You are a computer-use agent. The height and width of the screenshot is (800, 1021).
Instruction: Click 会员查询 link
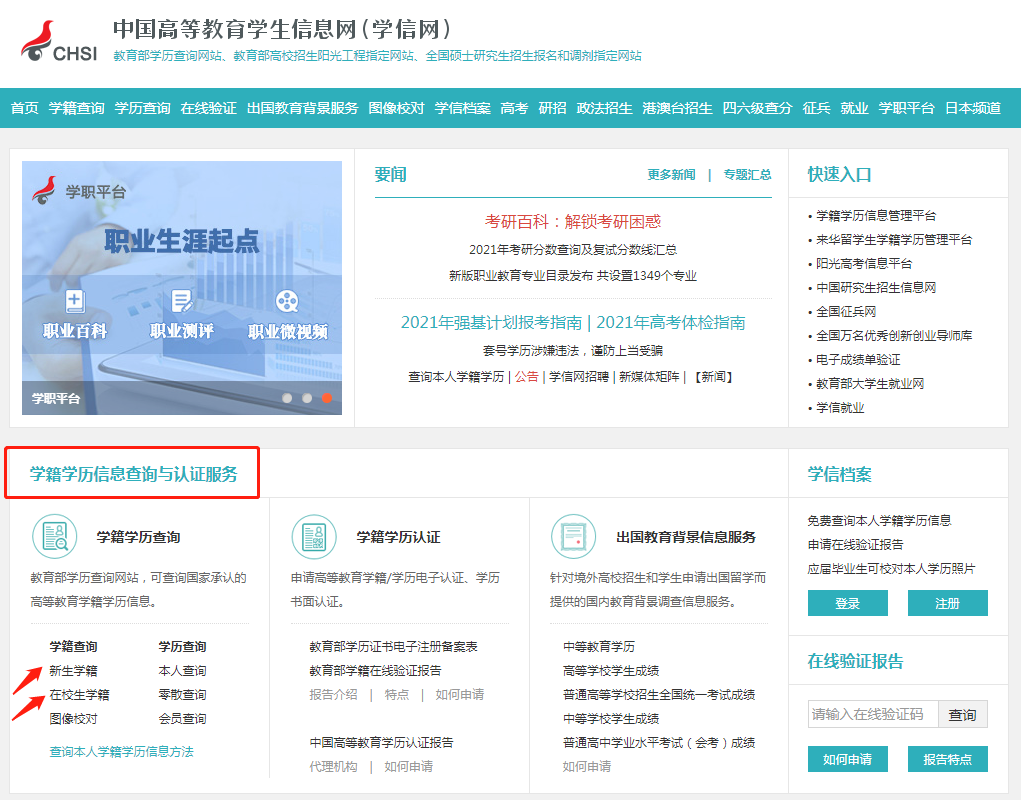point(182,719)
